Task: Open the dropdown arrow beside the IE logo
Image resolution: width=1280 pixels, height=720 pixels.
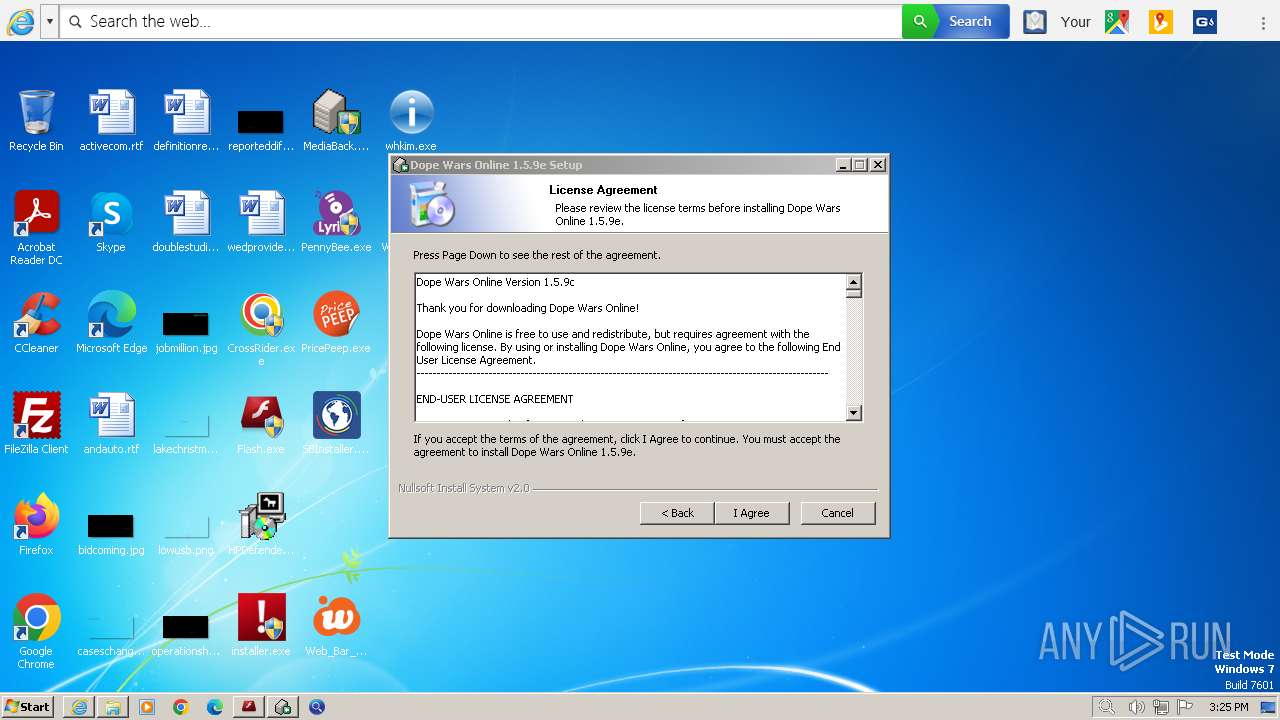Action: 49,21
